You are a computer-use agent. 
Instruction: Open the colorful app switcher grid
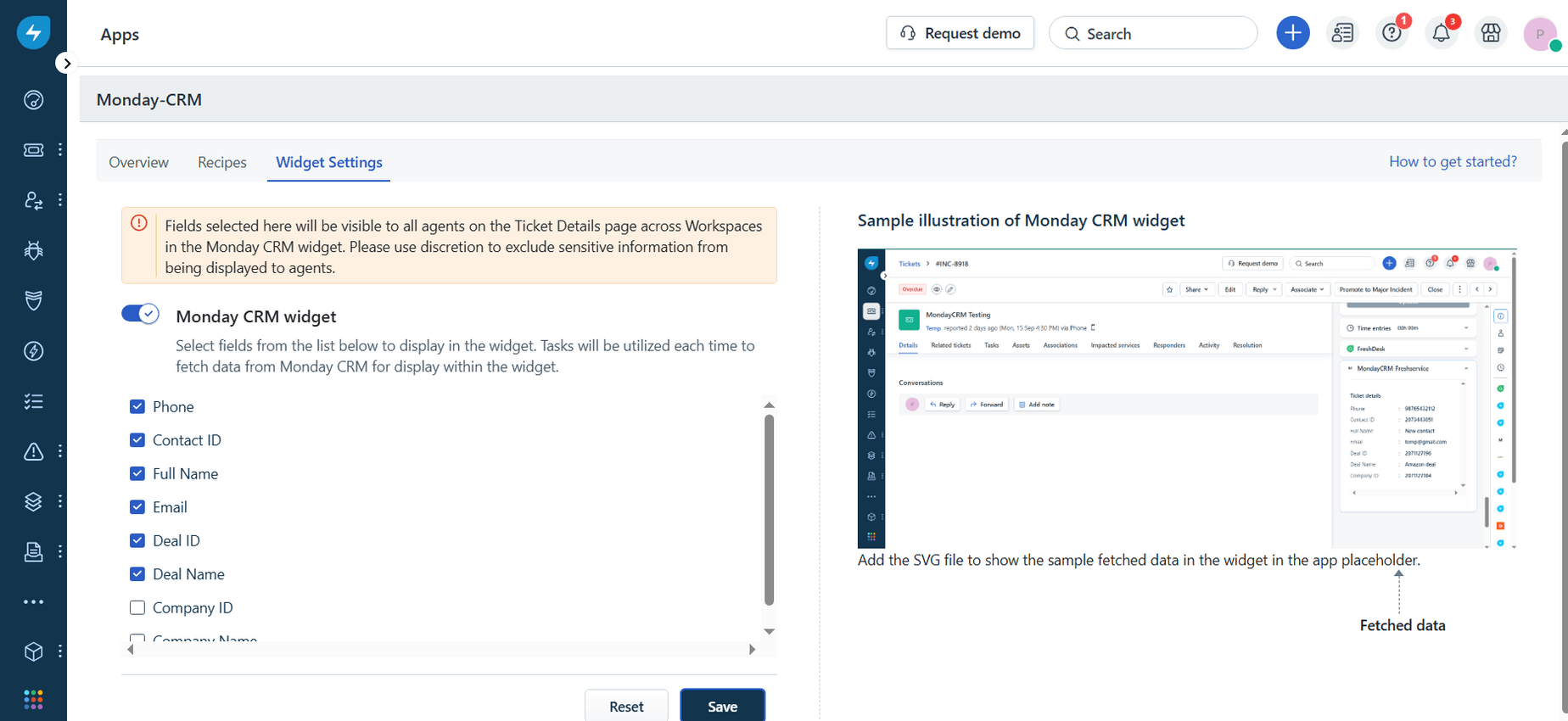(33, 699)
